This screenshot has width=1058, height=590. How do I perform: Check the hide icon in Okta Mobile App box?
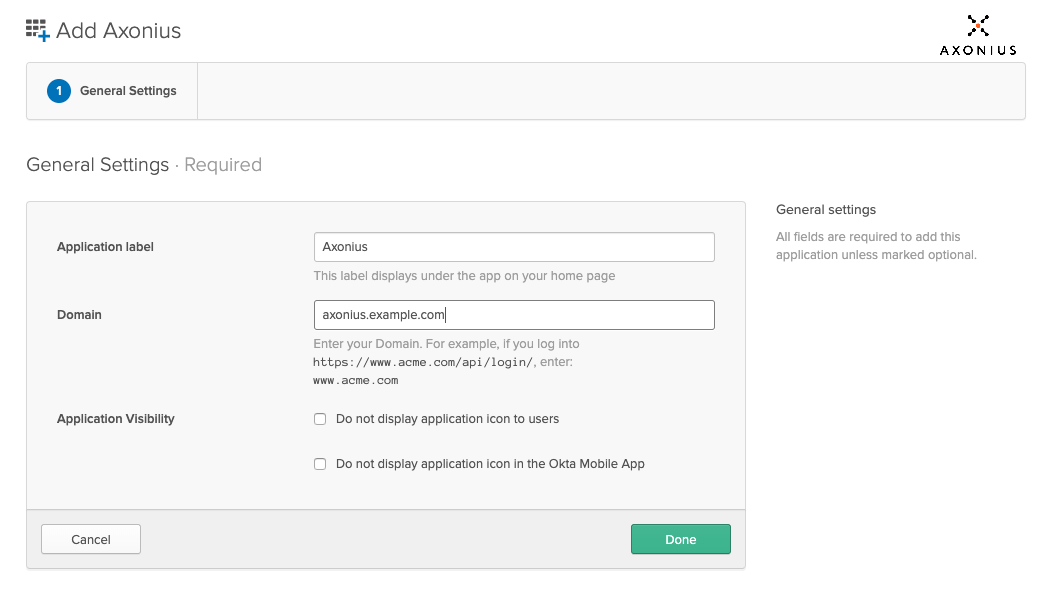coord(321,464)
